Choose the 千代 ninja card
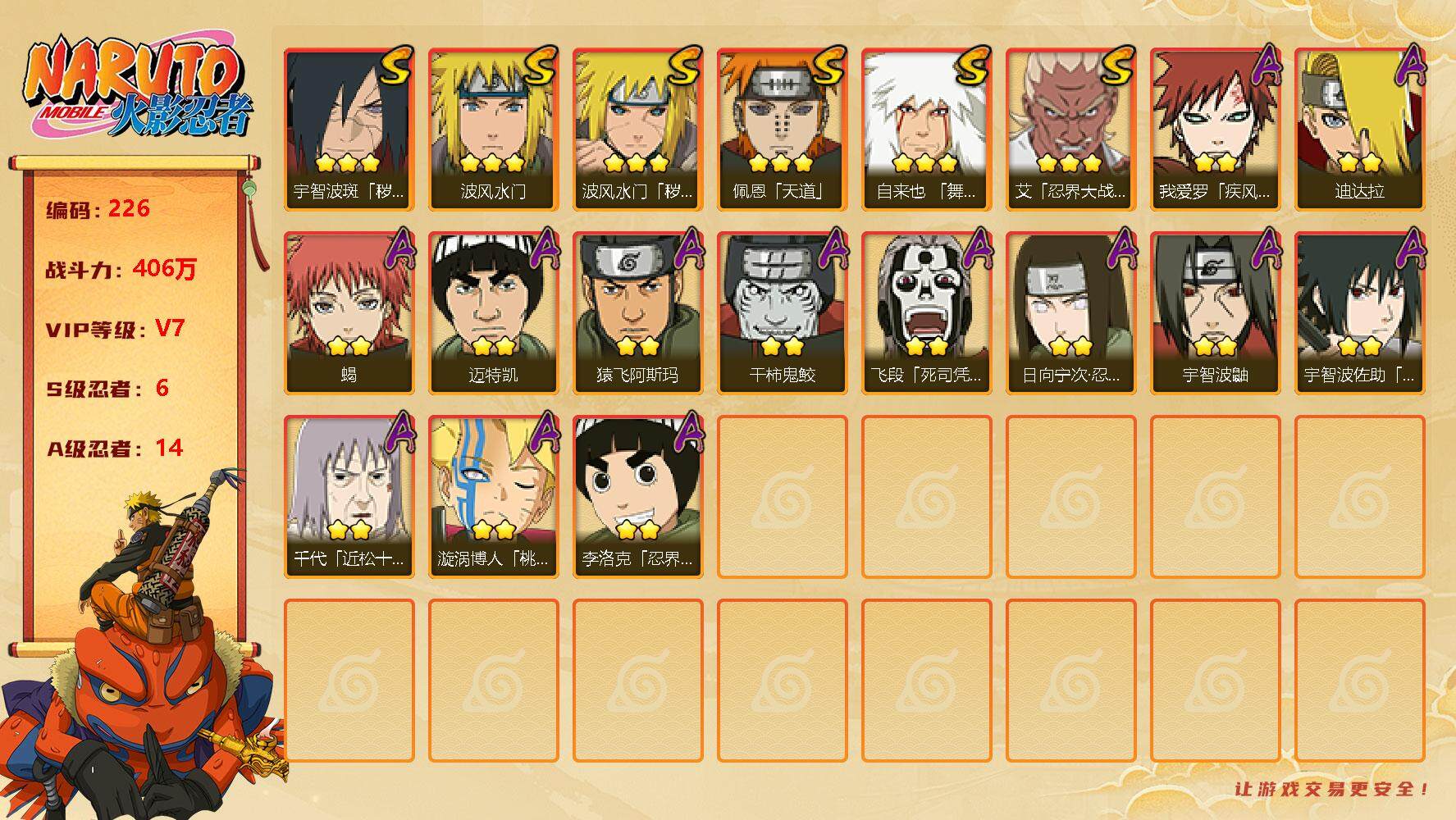 [x=349, y=497]
